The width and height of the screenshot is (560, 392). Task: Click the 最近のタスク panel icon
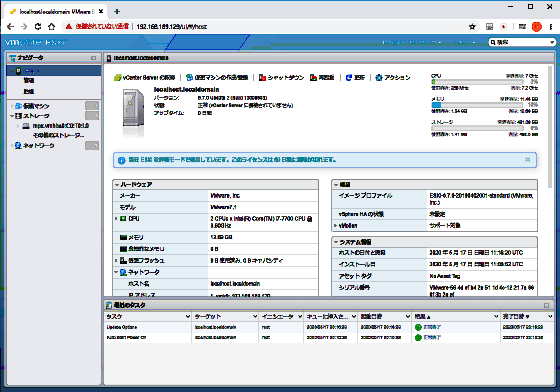(109, 305)
